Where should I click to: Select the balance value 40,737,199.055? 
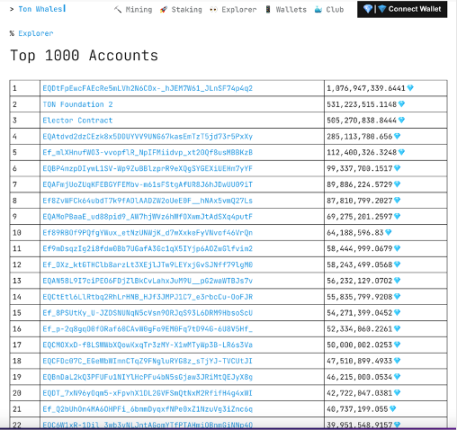pyautogui.click(x=357, y=409)
